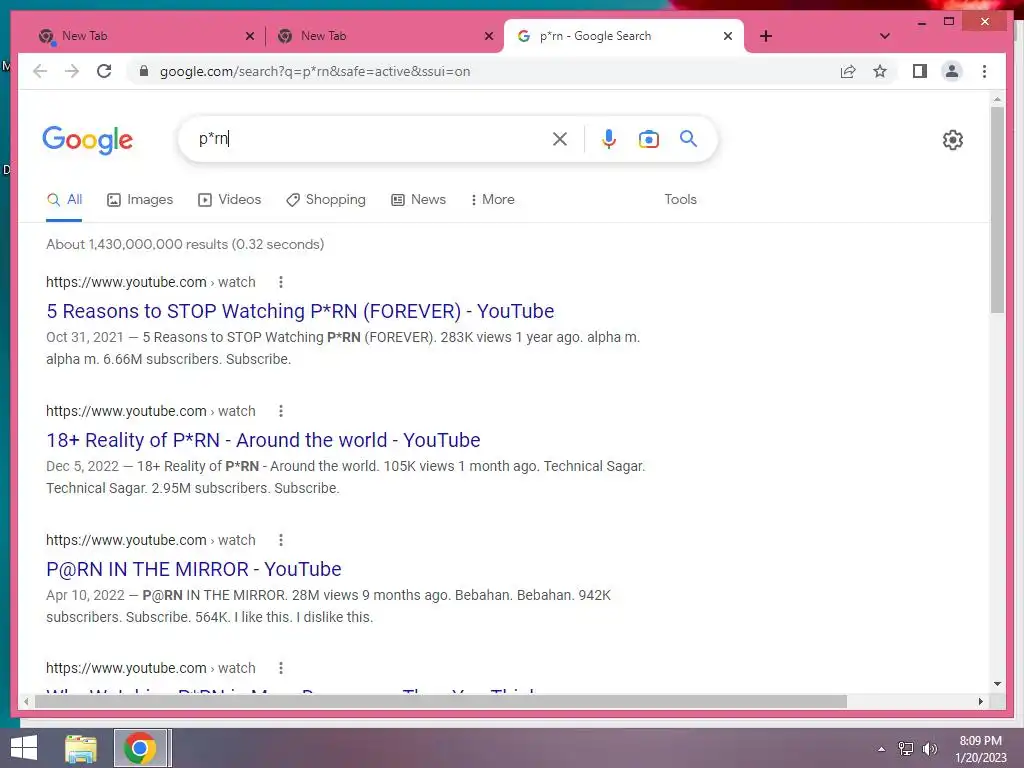Click Chrome icon in taskbar
1024x768 pixels.
(140, 748)
